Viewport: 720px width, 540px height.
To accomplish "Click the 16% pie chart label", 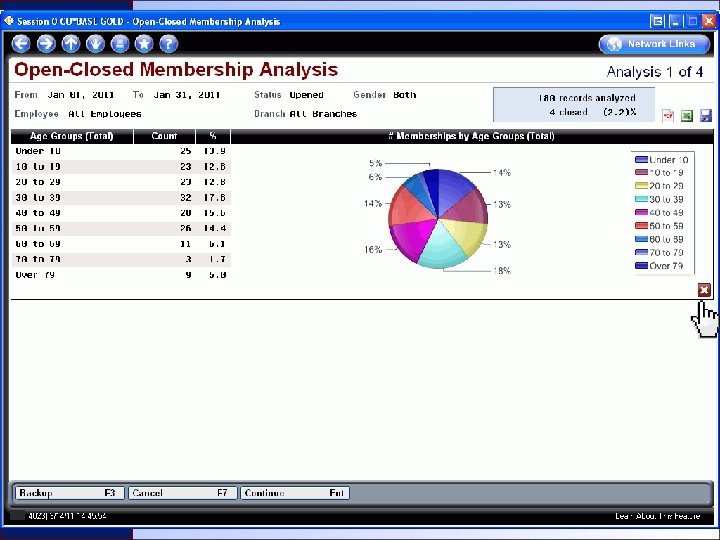I will tap(373, 250).
